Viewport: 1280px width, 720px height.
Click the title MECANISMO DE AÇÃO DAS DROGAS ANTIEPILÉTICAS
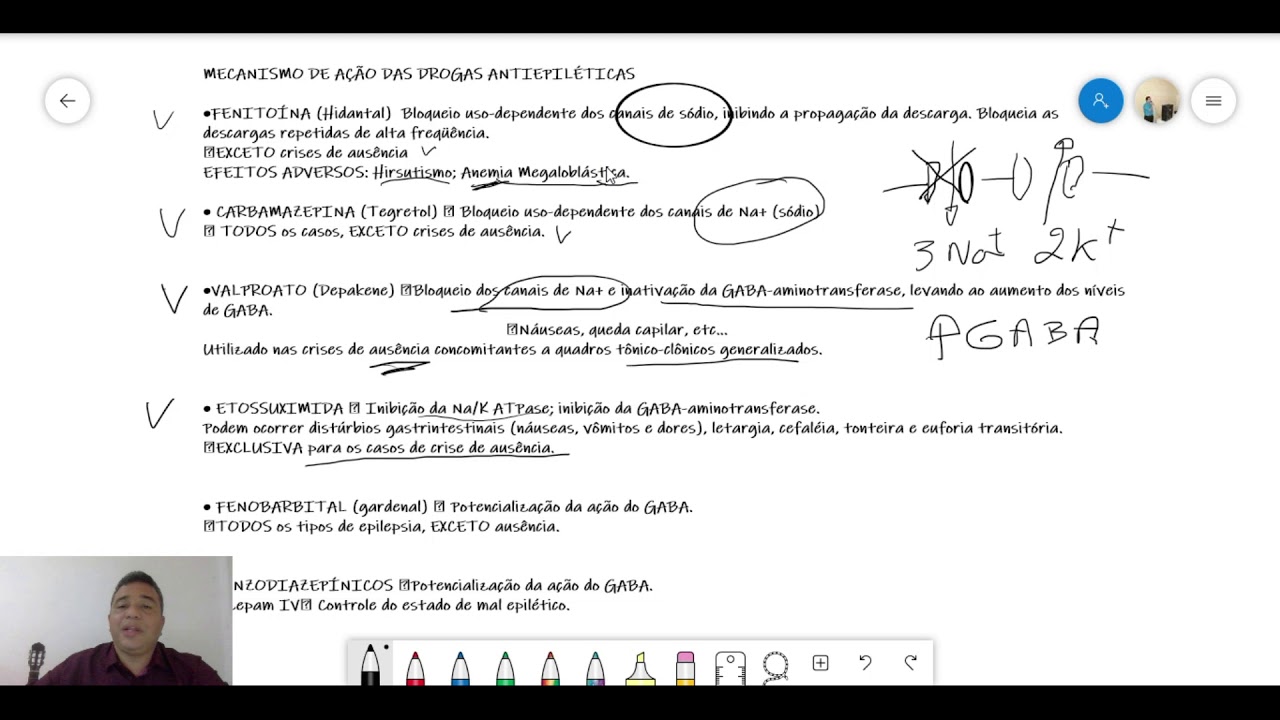[x=419, y=74]
